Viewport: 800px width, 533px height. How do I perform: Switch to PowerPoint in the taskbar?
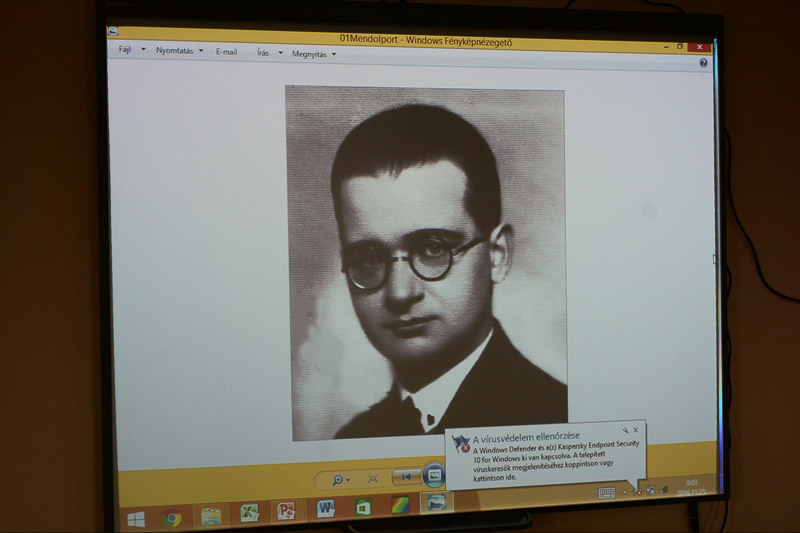click(286, 511)
